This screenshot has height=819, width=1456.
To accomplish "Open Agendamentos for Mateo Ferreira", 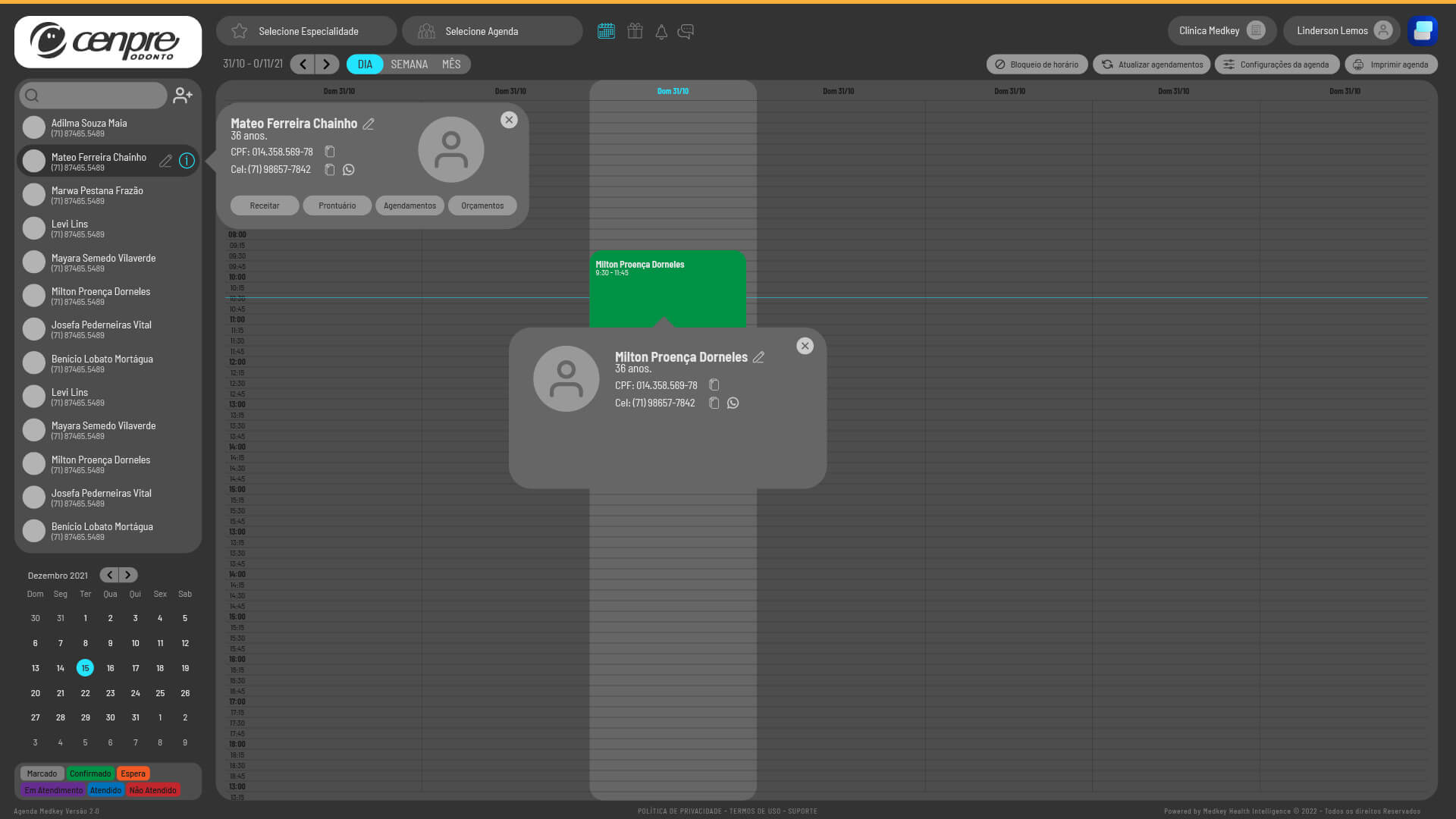I will pos(409,206).
